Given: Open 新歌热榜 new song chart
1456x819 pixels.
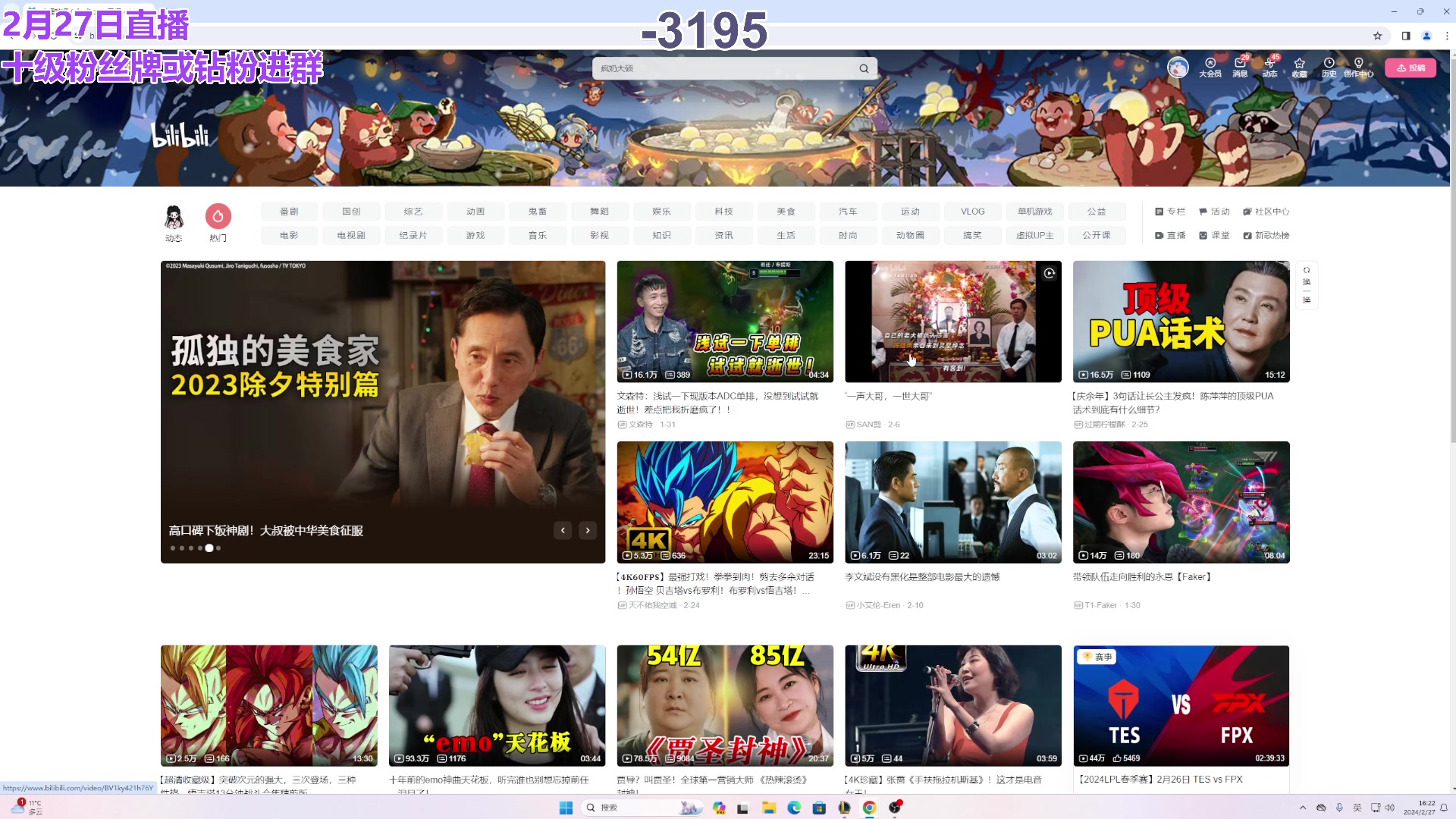Looking at the screenshot, I should 1268,235.
